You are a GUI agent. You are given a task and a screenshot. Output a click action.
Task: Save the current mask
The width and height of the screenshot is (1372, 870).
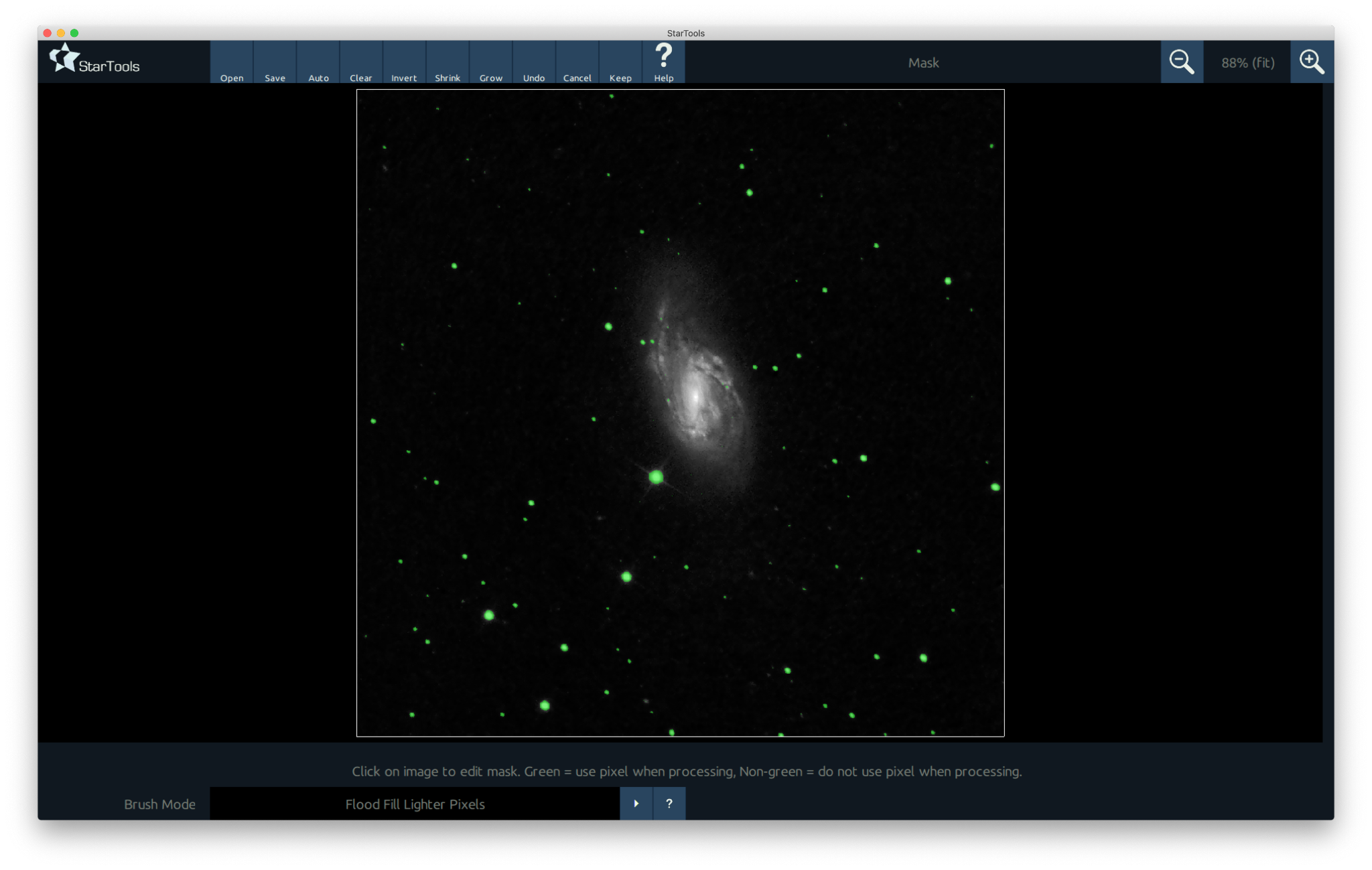coord(275,62)
